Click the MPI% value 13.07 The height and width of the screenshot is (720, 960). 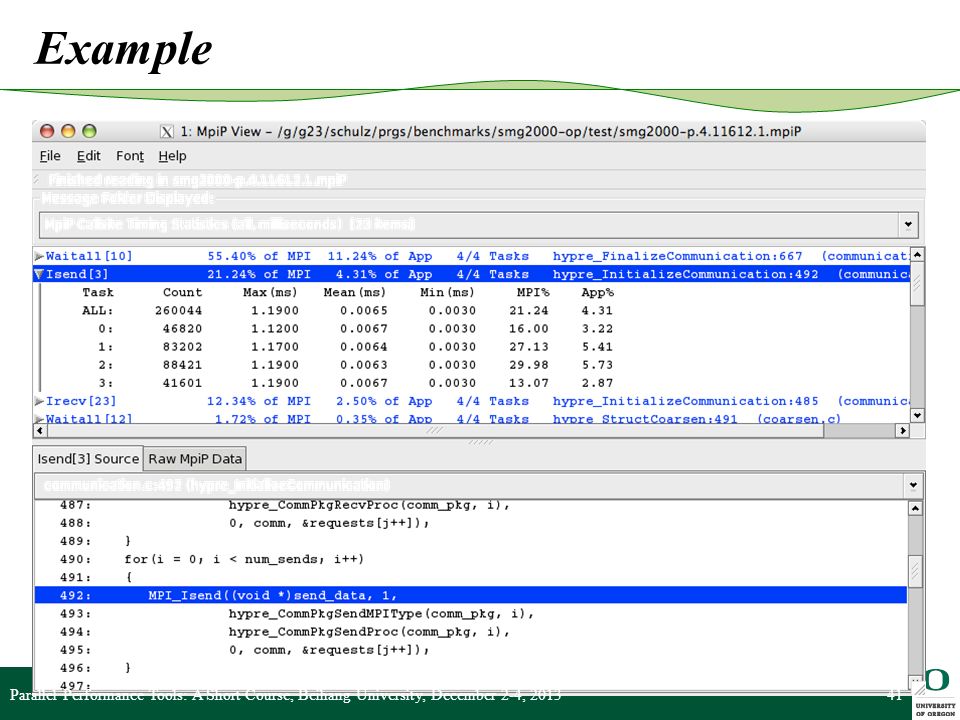tap(529, 383)
